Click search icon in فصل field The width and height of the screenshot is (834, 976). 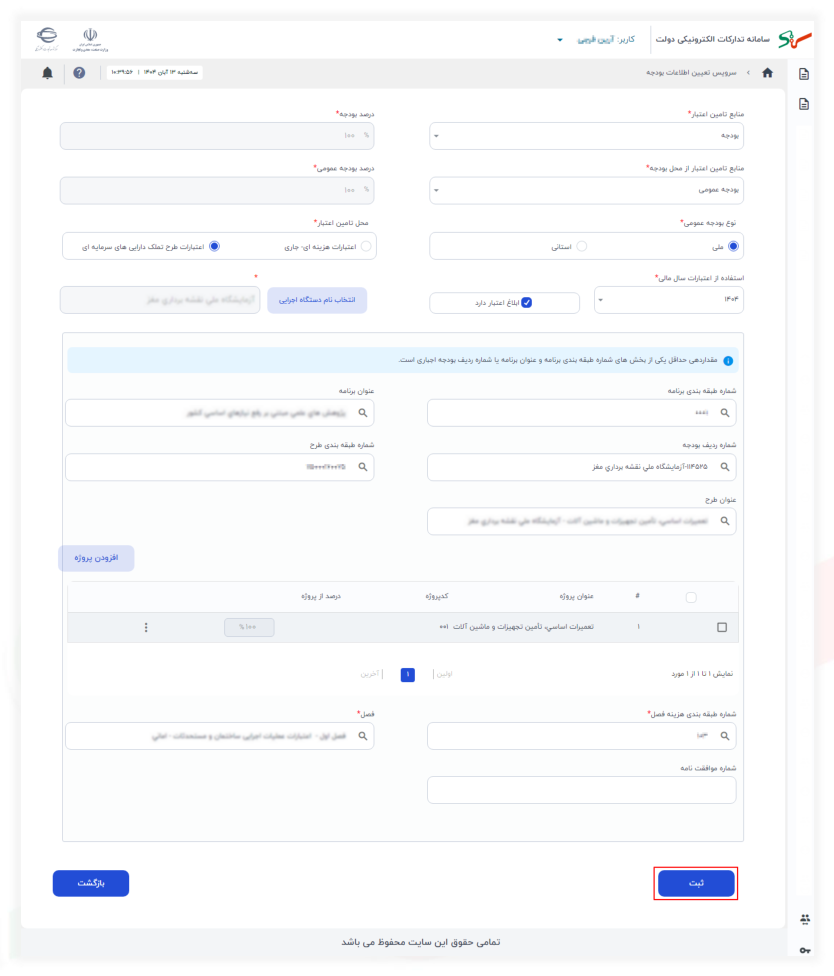[x=363, y=736]
